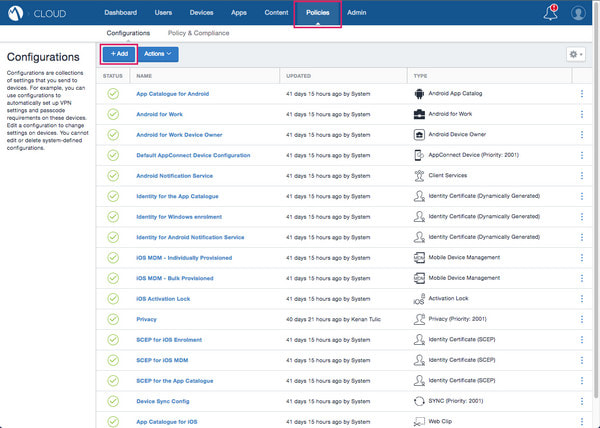
Task: Click the Android App Catalog type icon
Action: point(419,94)
